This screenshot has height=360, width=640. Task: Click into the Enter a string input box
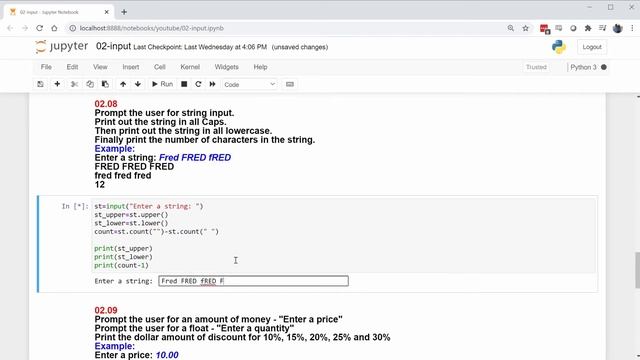(253, 281)
